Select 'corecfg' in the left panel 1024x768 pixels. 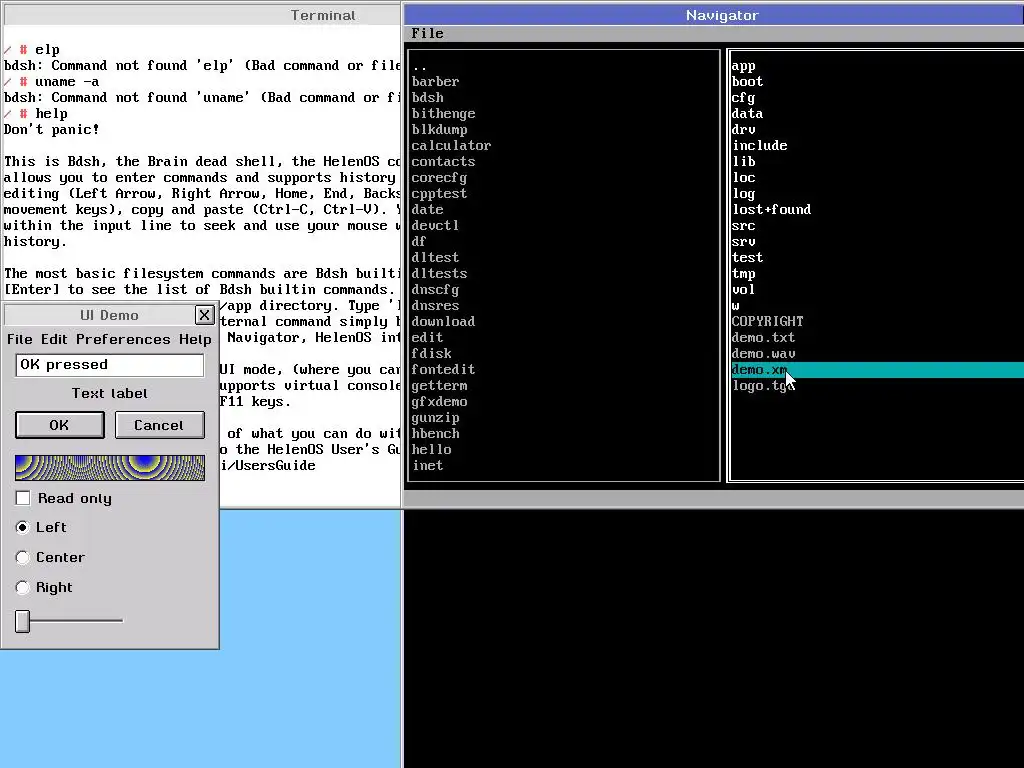tap(564, 178)
